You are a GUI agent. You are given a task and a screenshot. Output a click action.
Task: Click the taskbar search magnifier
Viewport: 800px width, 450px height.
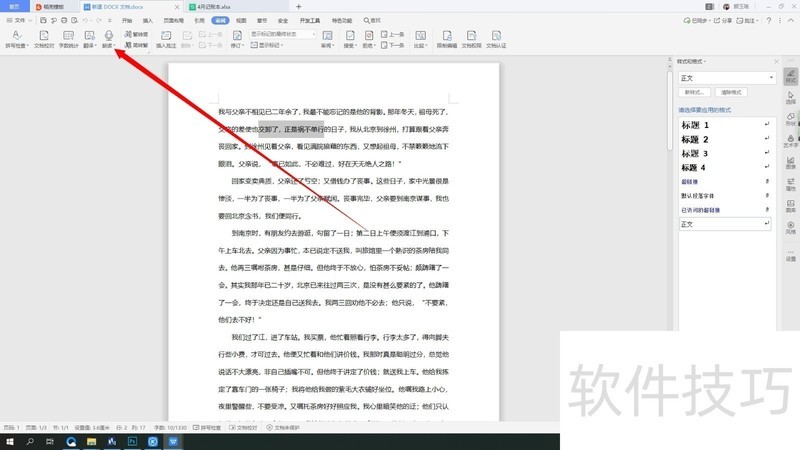[30, 442]
